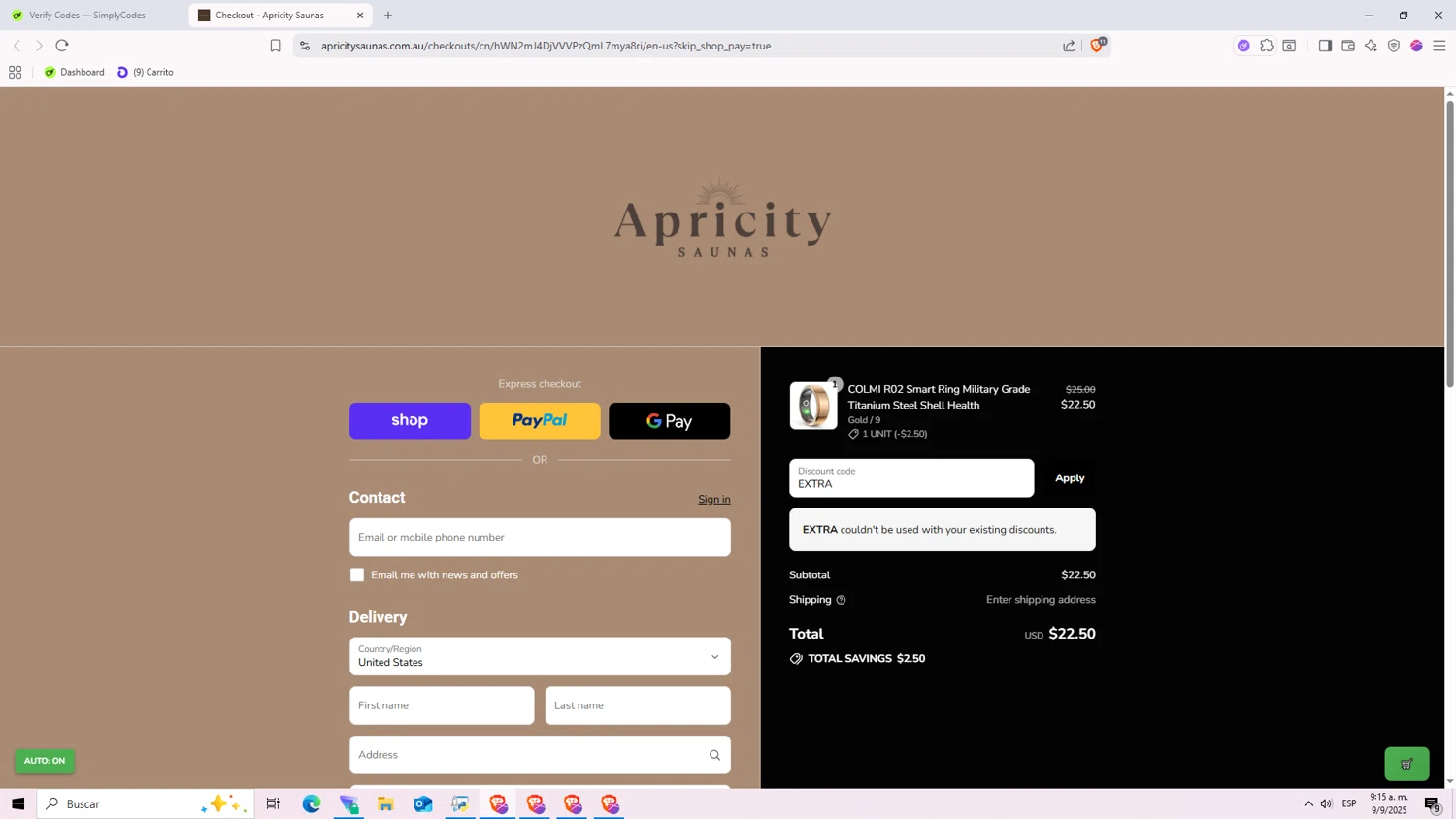The image size is (1456, 819).
Task: Check Email me with news and offers
Action: tap(357, 575)
